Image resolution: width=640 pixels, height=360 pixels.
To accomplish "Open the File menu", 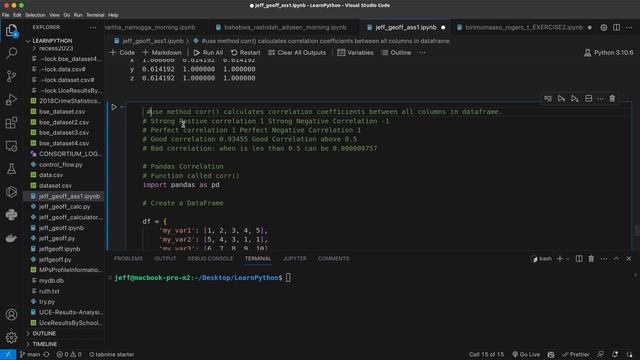I will point(6,15).
